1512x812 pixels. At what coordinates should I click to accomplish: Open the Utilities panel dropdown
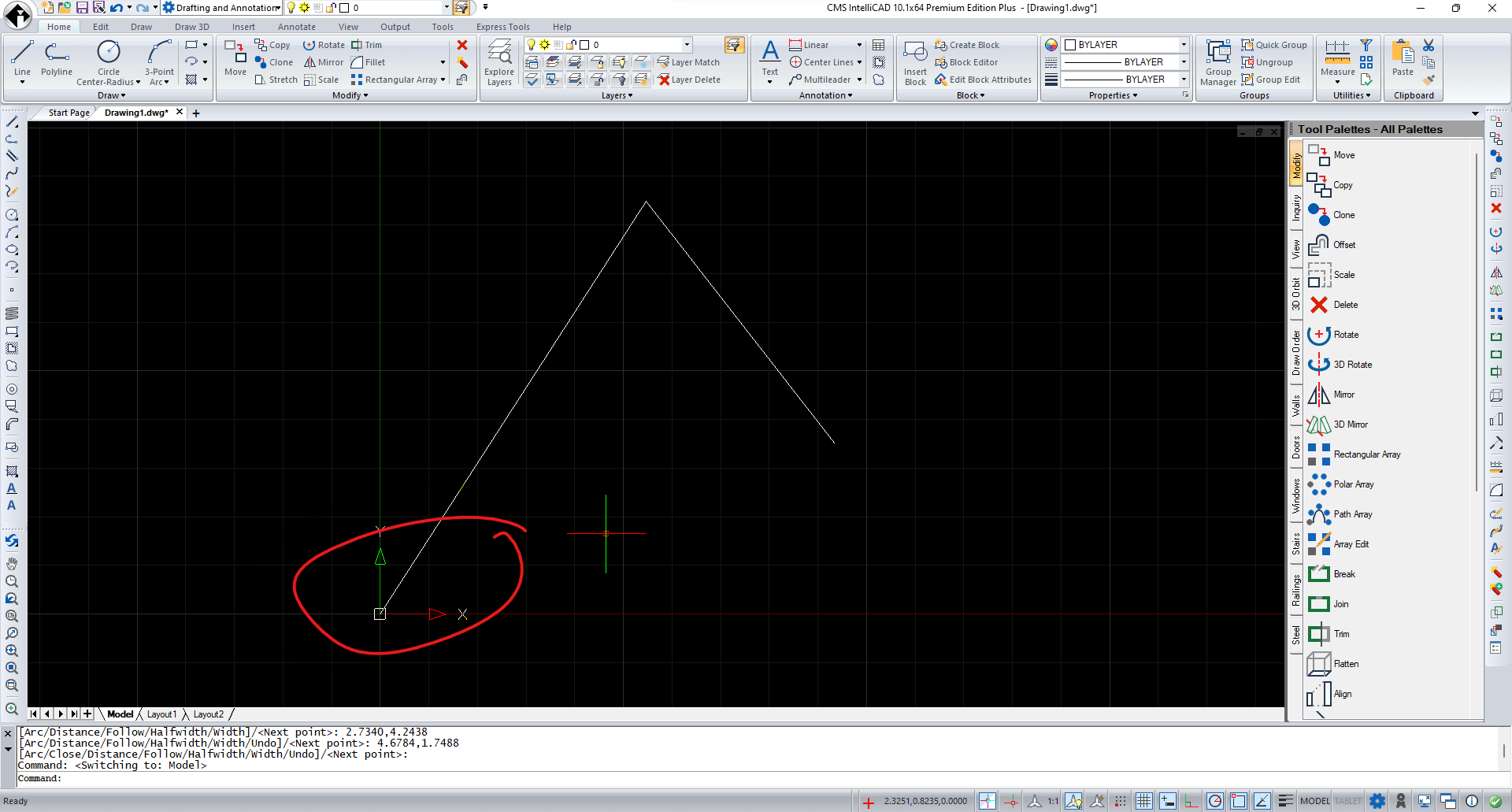point(1351,95)
